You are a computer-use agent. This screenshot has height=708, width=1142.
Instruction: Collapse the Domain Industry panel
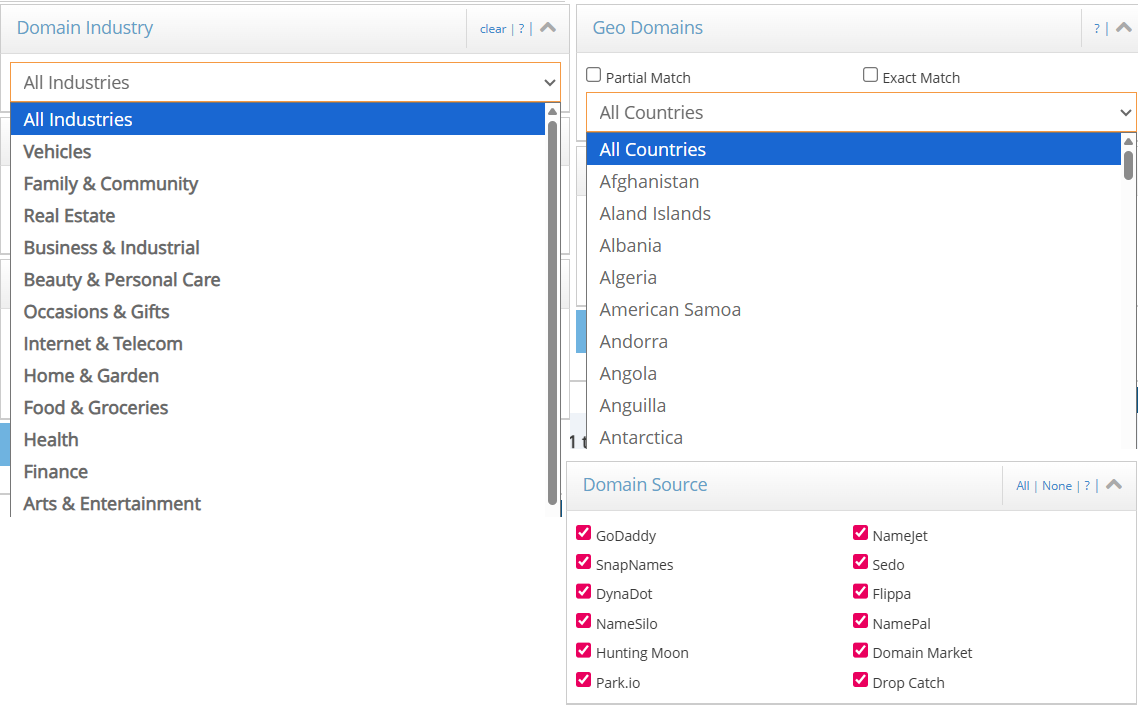[547, 28]
